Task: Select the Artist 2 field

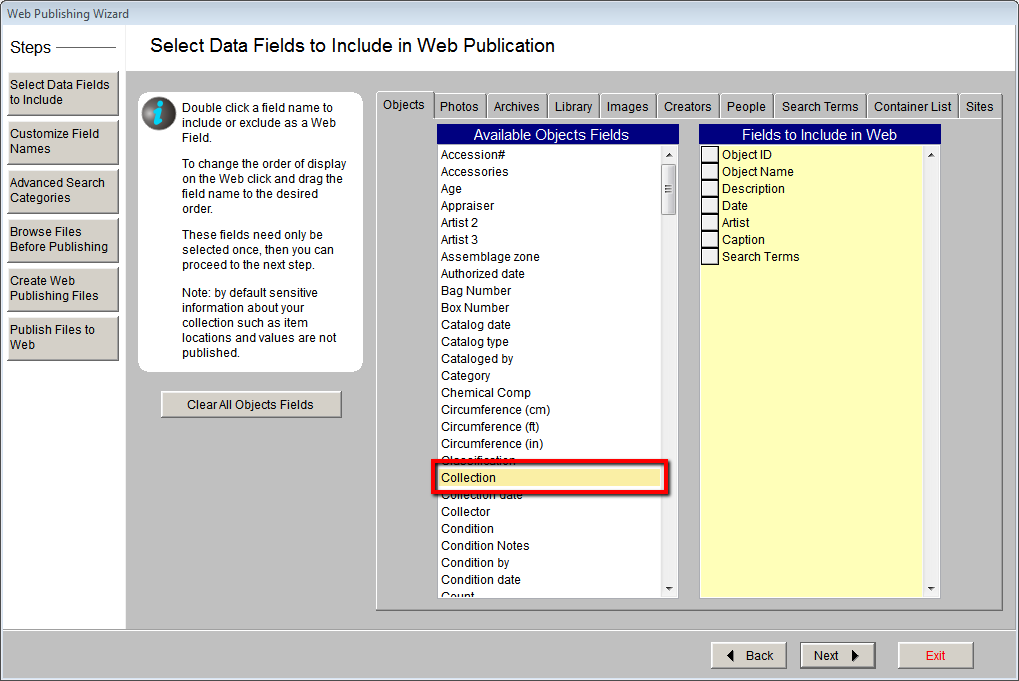Action: coord(549,222)
